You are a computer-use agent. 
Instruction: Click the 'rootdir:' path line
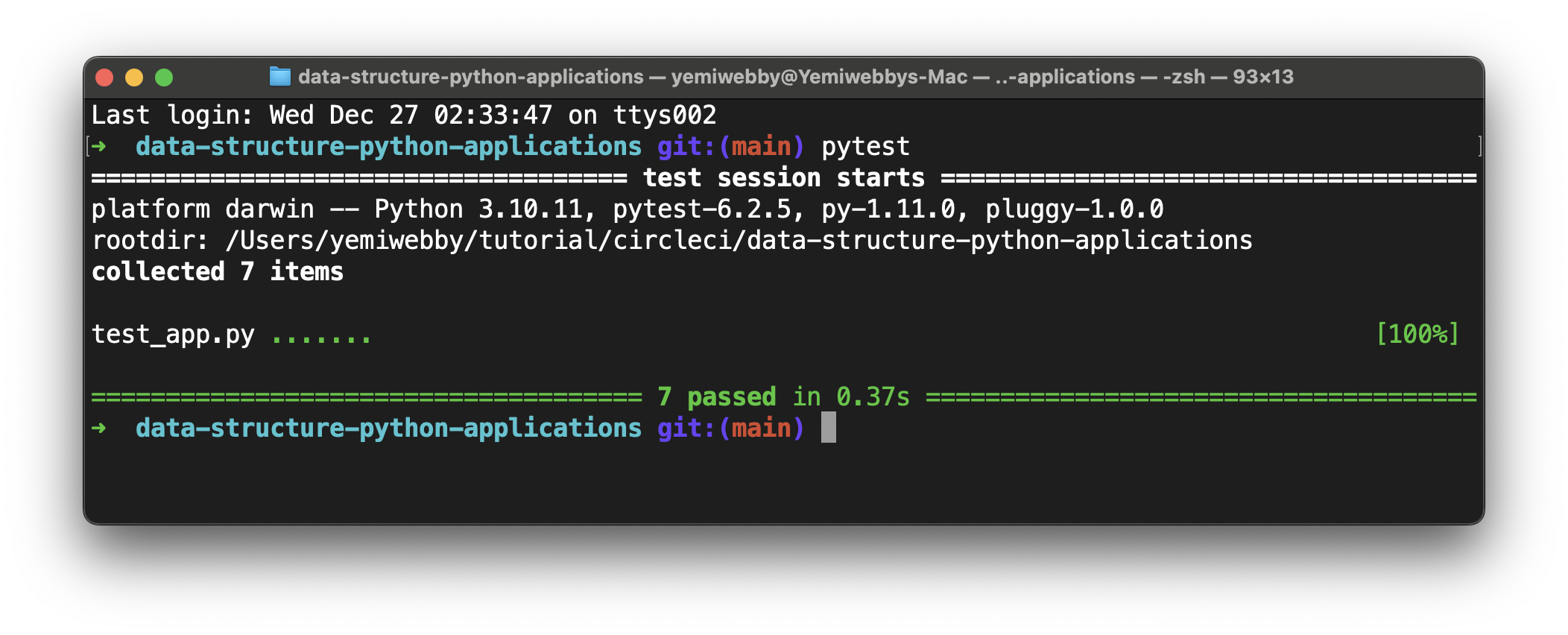point(672,241)
